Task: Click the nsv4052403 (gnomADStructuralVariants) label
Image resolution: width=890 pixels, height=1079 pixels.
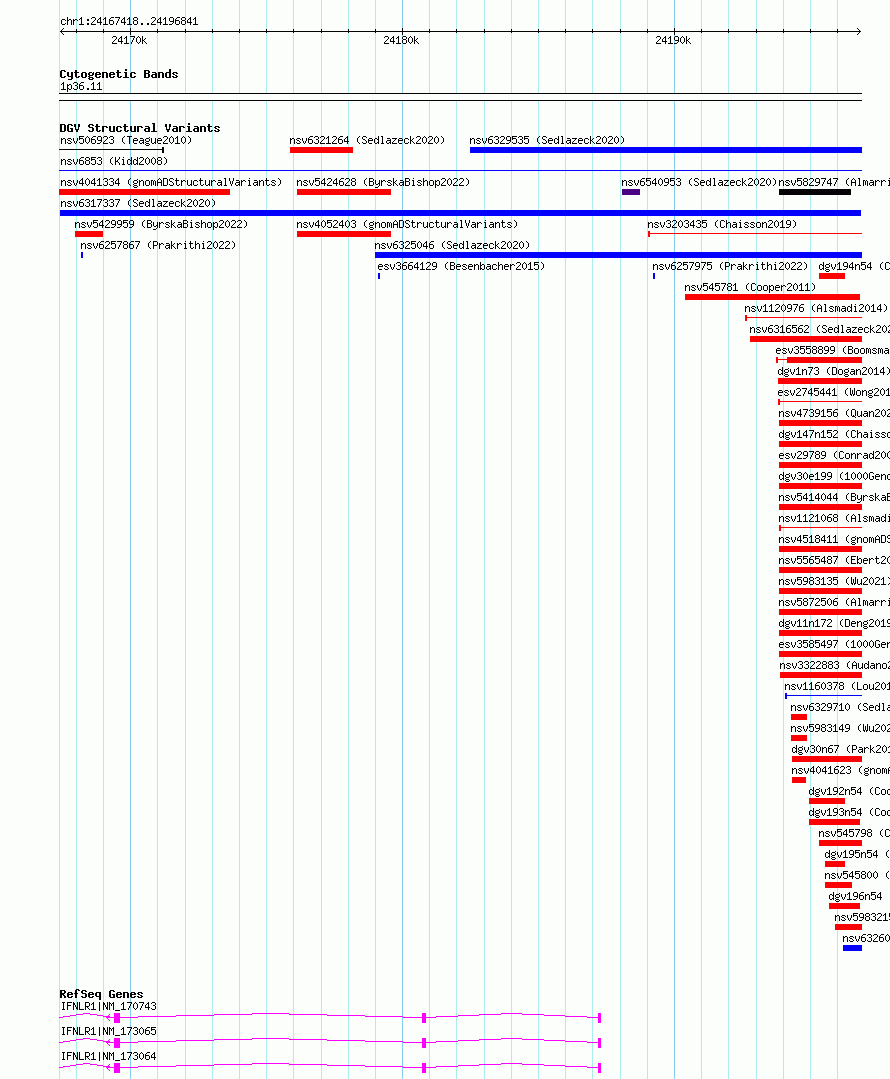Action: pyautogui.click(x=407, y=224)
